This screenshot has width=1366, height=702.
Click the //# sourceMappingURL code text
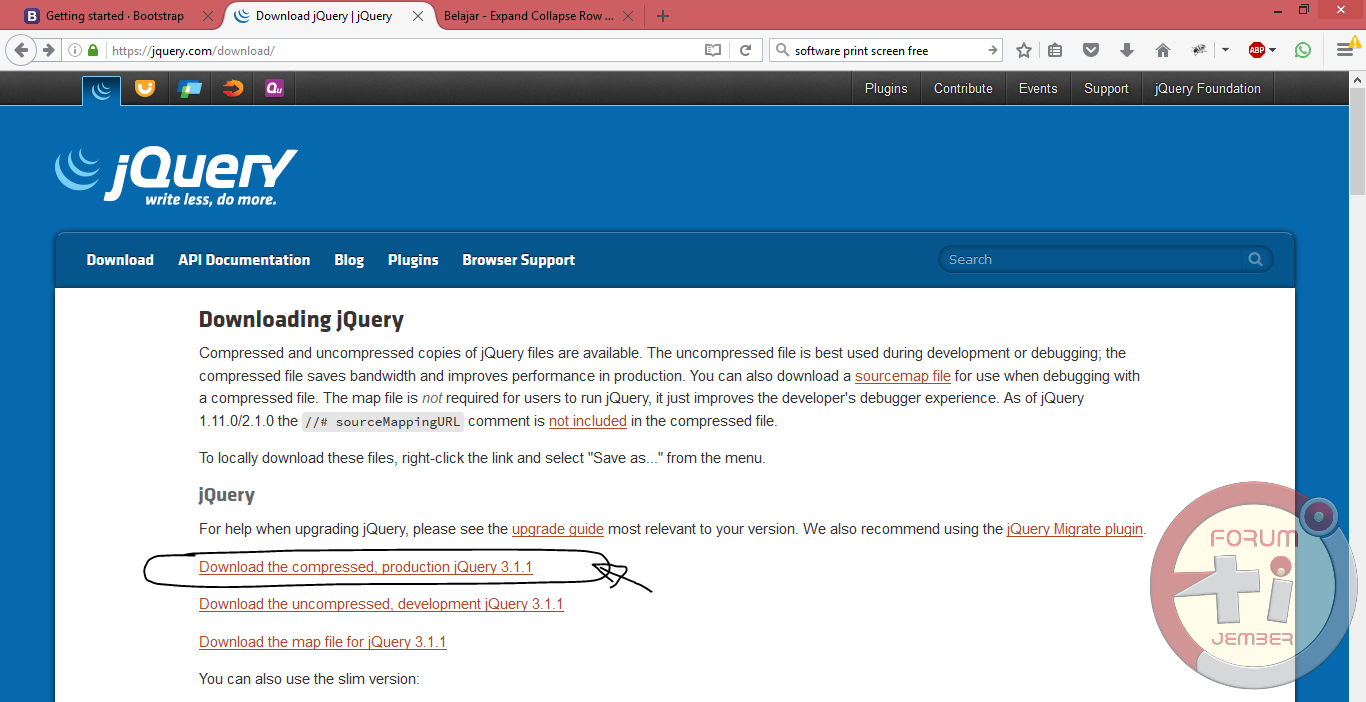coord(383,421)
